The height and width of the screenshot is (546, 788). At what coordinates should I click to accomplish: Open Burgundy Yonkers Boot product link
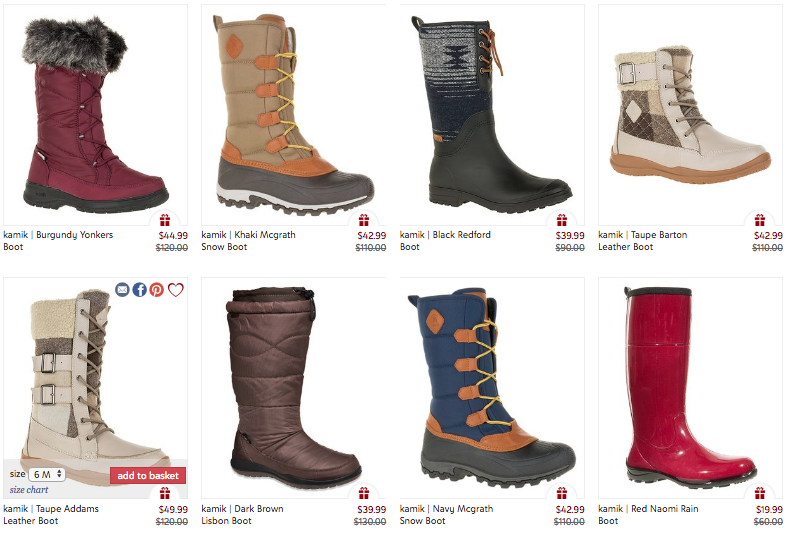58,241
